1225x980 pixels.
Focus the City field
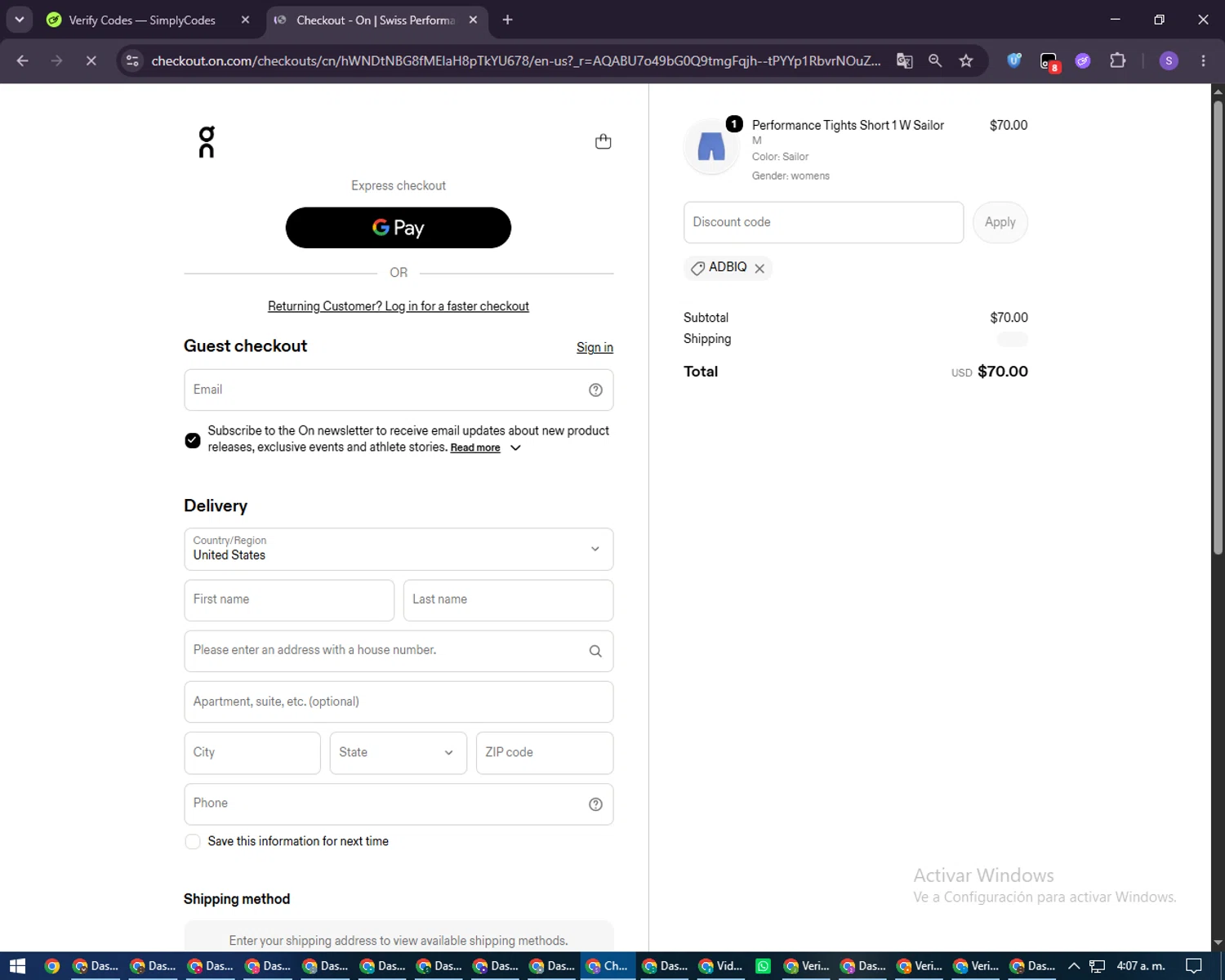click(x=252, y=753)
